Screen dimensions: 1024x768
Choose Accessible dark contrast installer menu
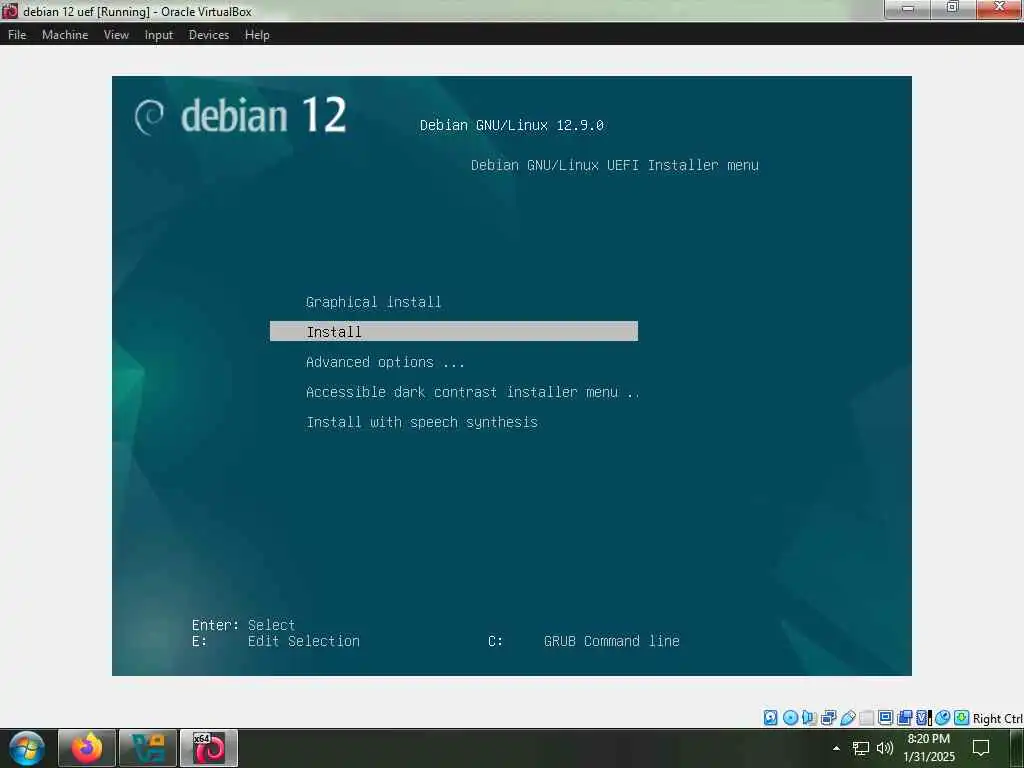coord(473,392)
